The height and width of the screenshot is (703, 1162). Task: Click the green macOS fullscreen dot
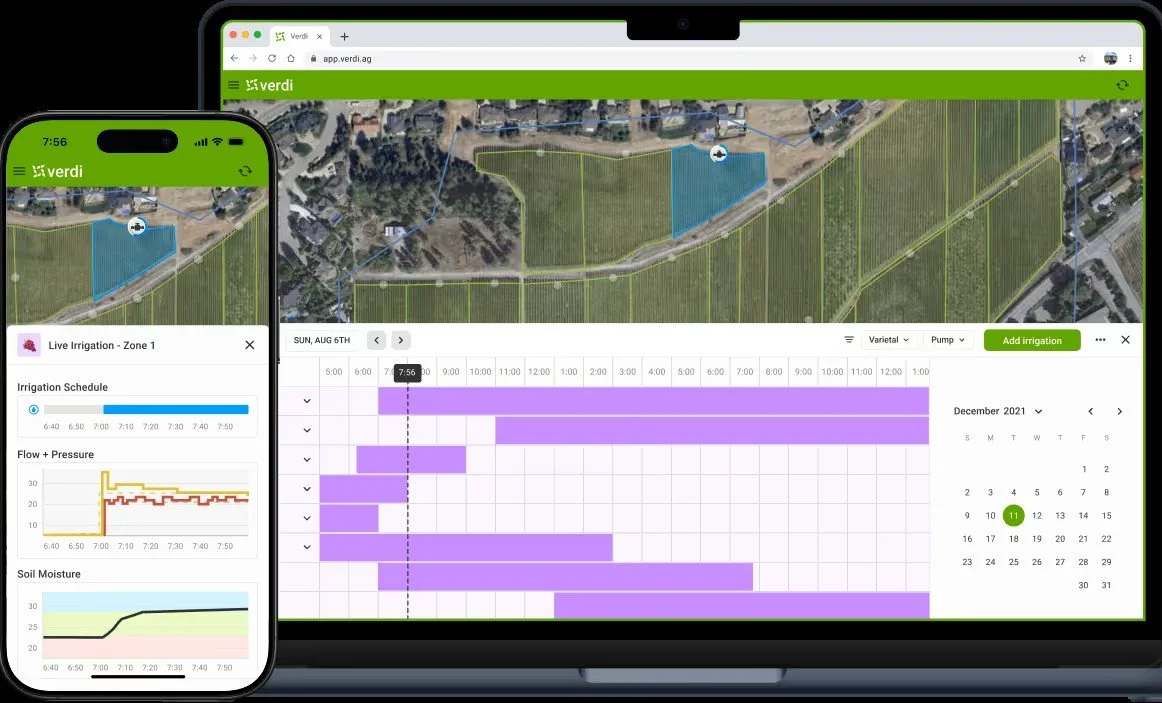pos(258,35)
